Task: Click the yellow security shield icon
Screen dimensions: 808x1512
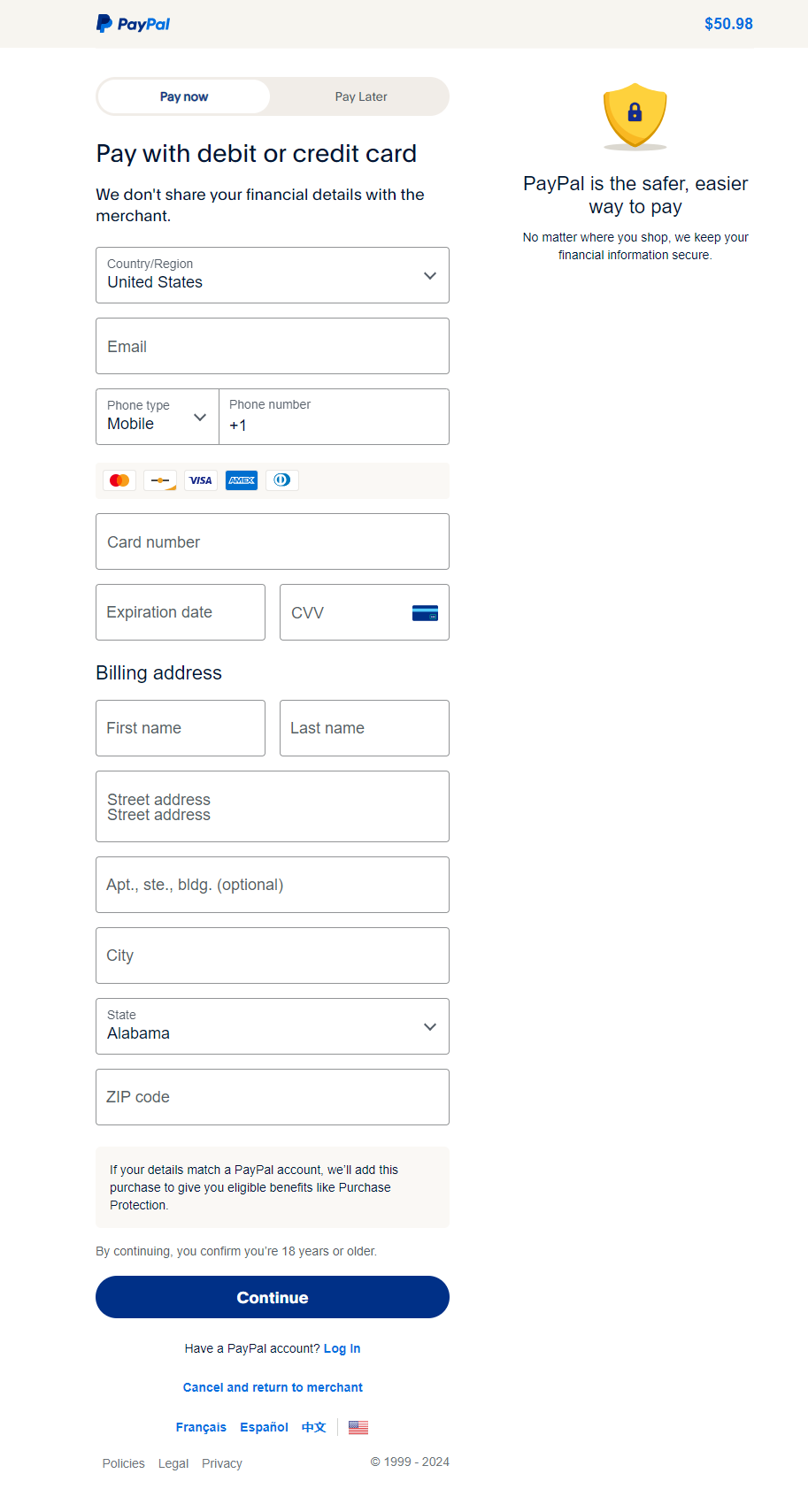Action: coord(635,116)
